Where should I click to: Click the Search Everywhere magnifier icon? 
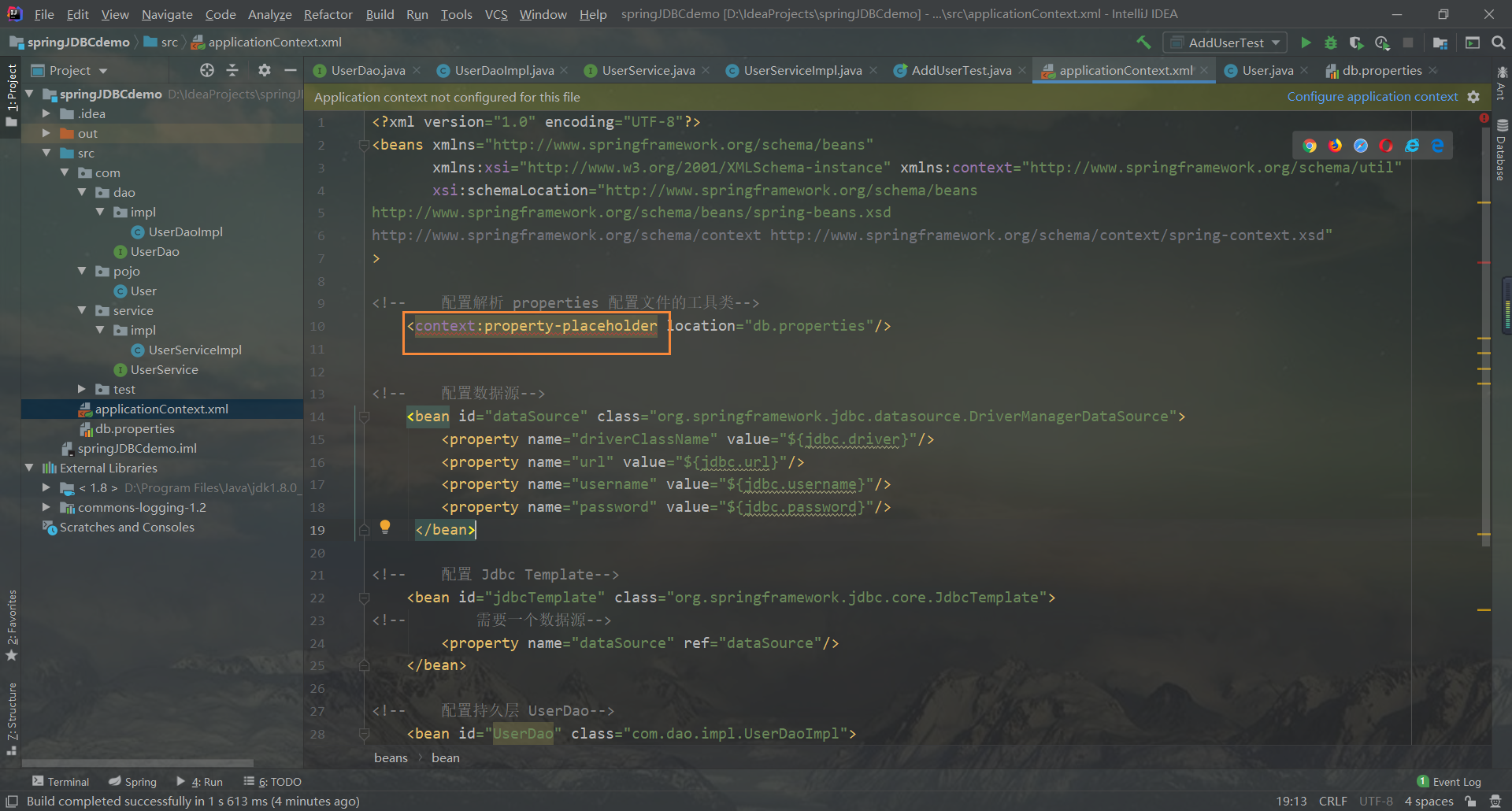(1498, 43)
